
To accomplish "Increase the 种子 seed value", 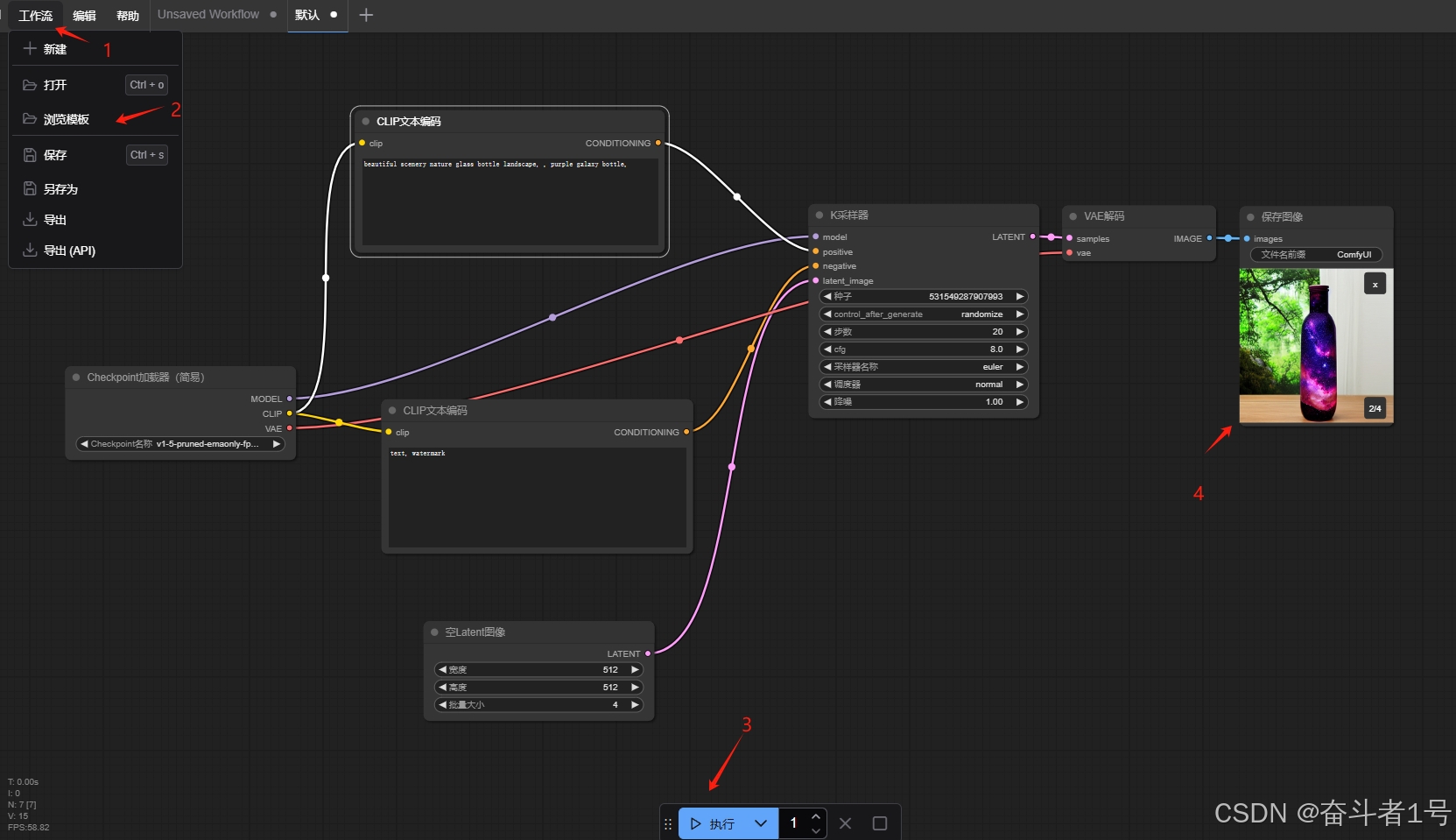I will point(1019,297).
